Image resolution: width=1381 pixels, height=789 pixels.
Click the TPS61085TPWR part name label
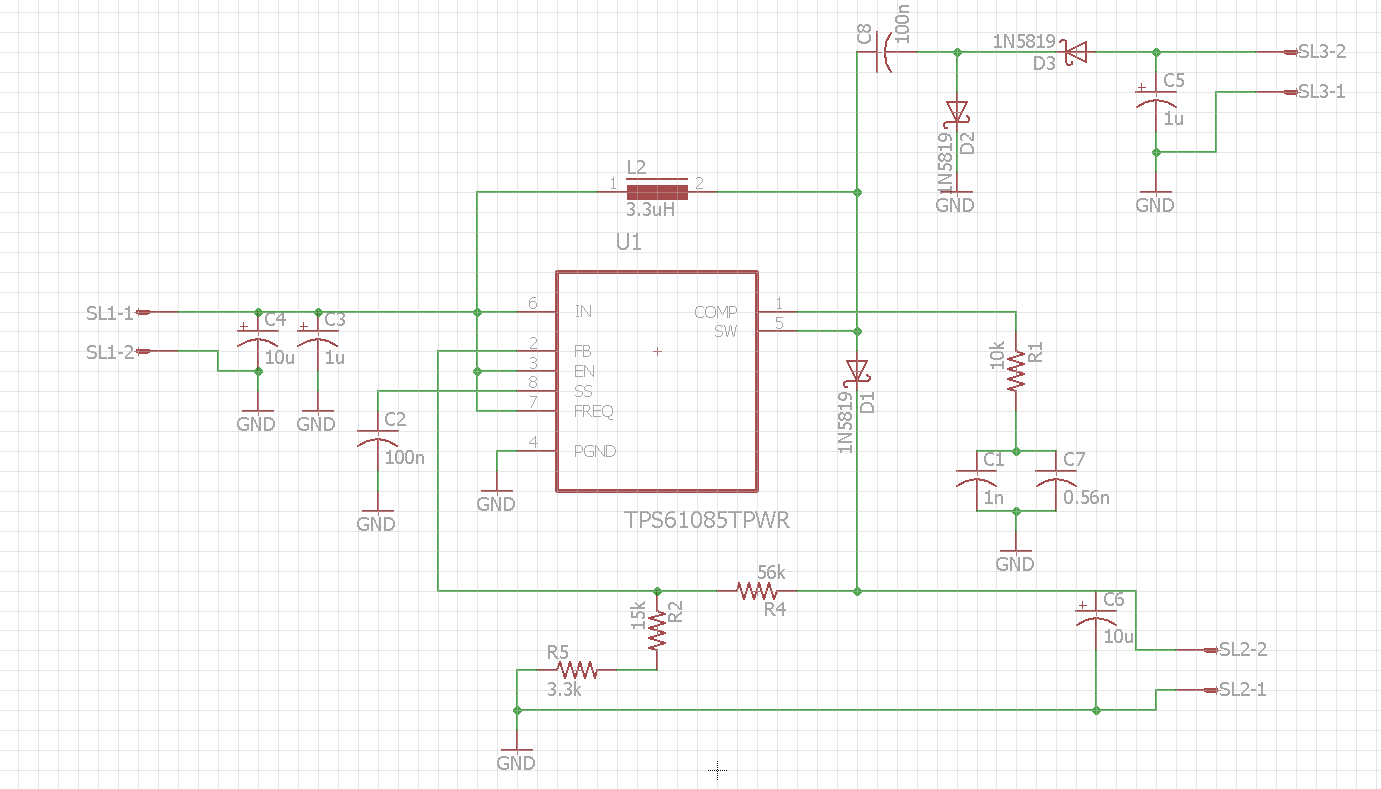click(x=707, y=521)
